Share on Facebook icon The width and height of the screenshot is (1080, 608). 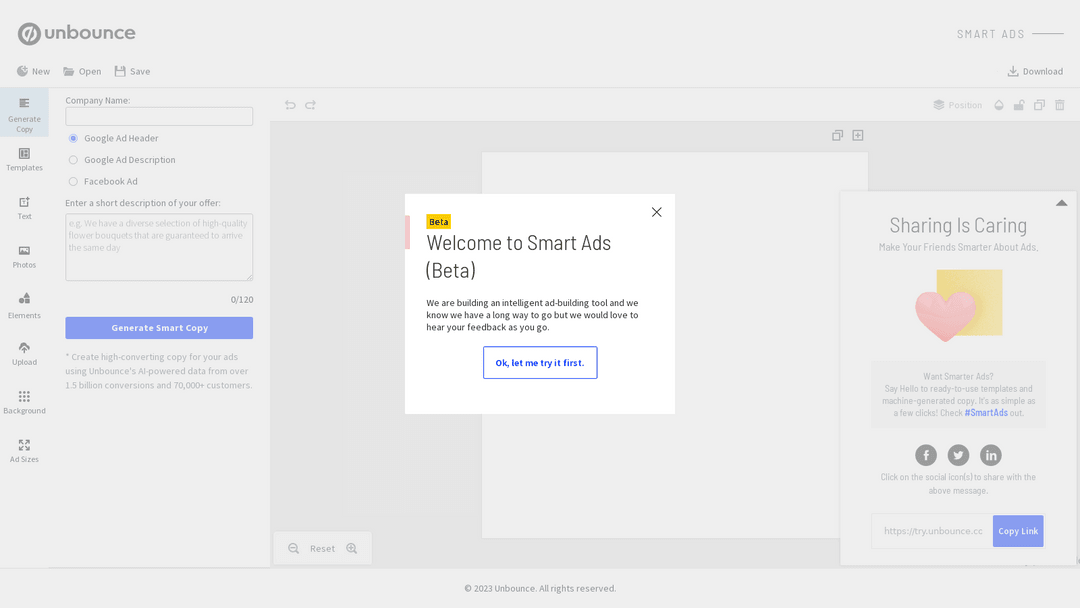[926, 455]
